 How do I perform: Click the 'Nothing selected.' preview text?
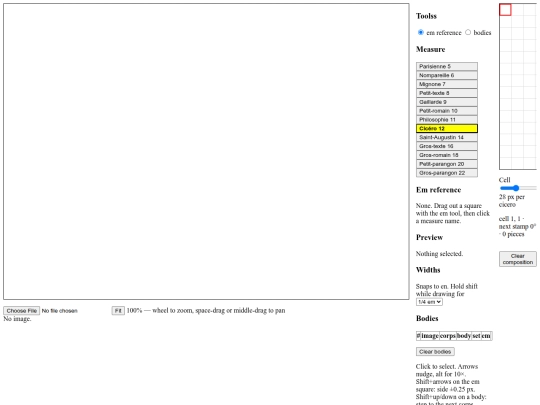tap(439, 254)
